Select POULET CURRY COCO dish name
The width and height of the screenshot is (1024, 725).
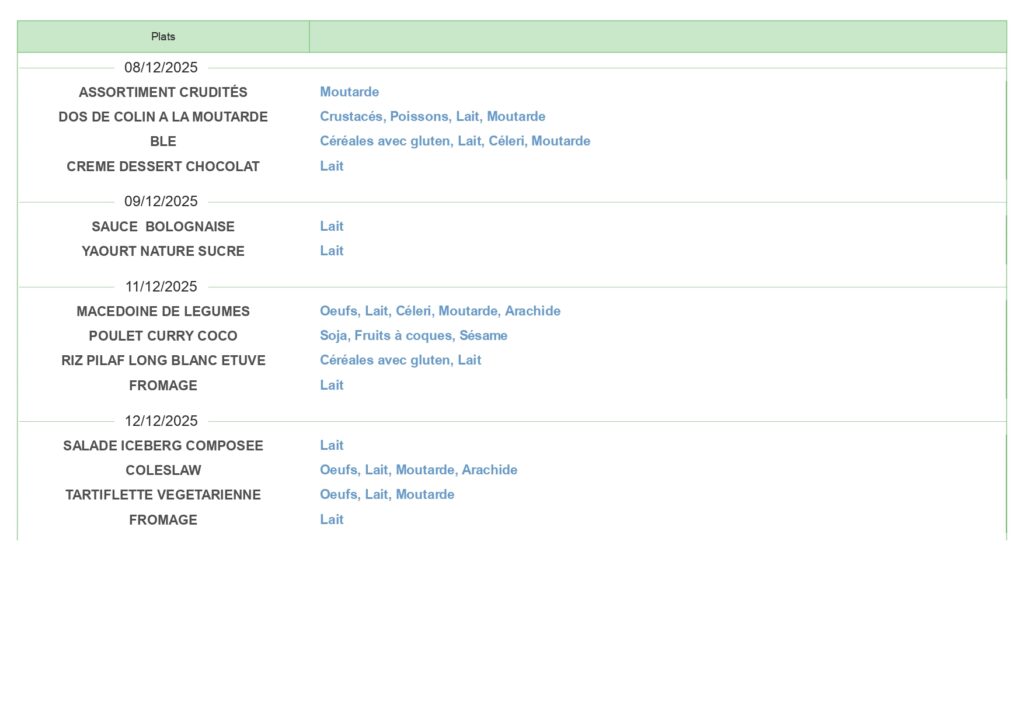coord(163,336)
